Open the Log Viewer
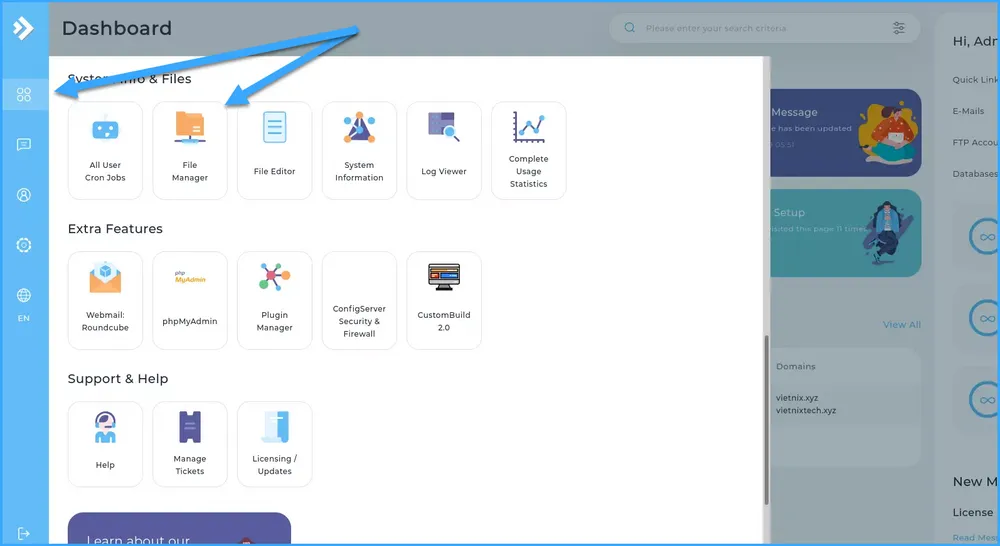 444,150
